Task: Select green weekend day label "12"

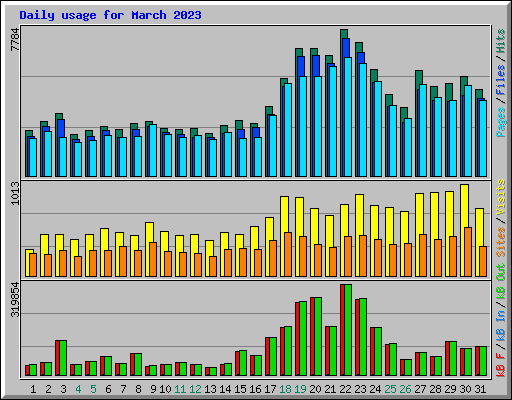Action: point(195,389)
